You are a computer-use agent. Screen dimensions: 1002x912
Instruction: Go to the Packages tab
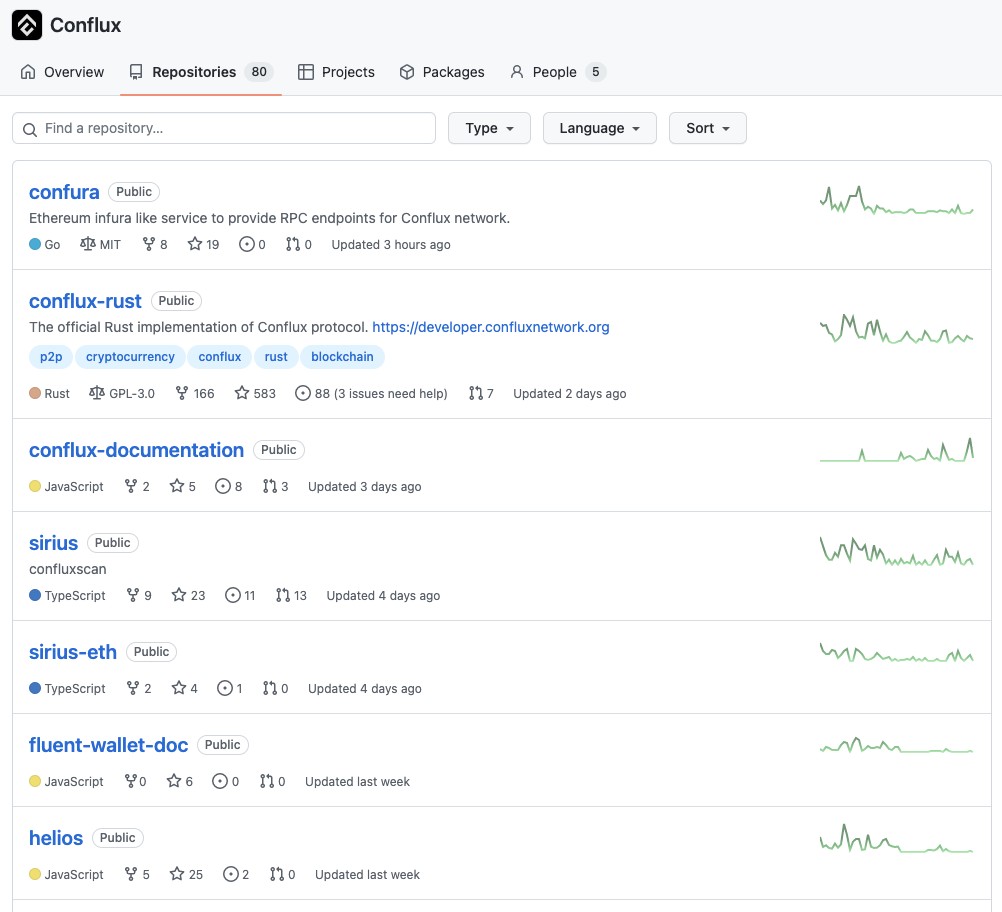pos(442,72)
